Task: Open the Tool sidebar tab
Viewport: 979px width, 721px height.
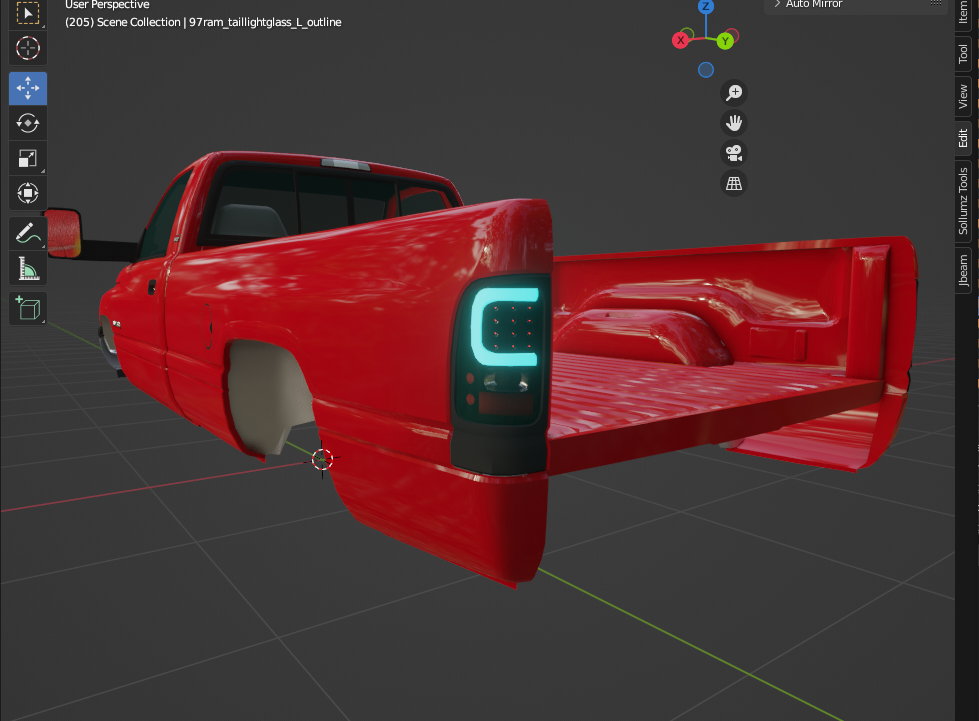Action: click(963, 54)
